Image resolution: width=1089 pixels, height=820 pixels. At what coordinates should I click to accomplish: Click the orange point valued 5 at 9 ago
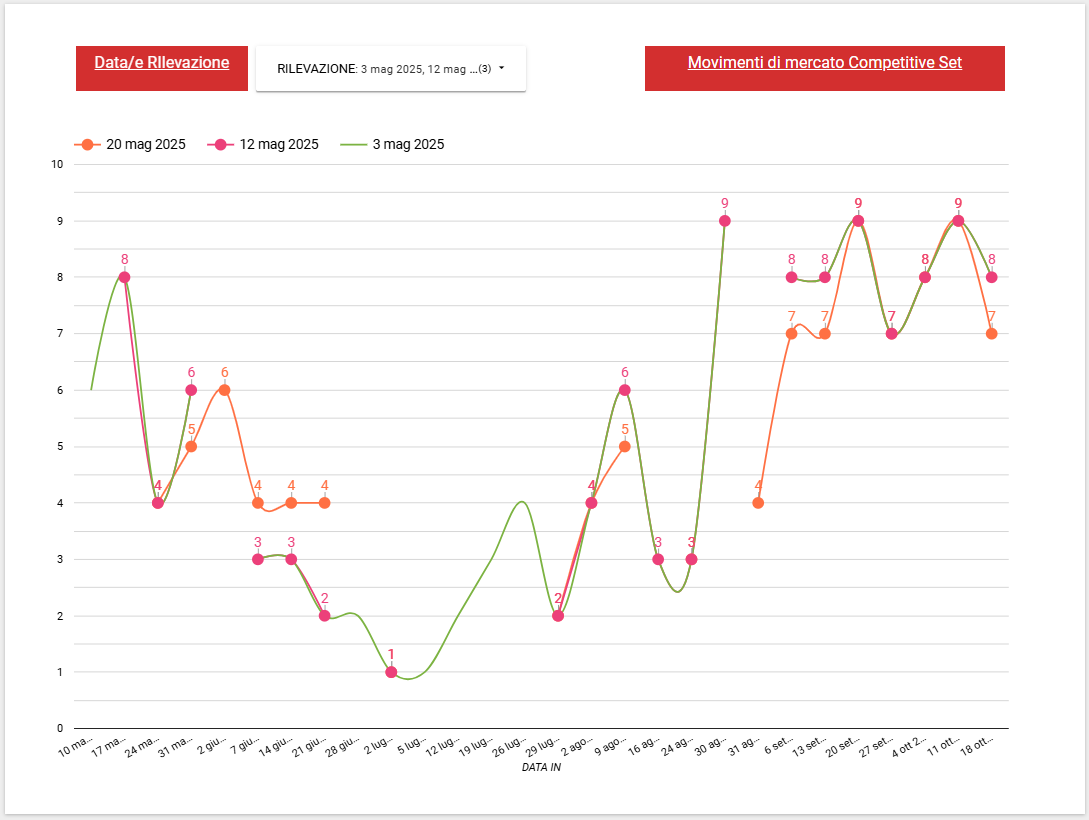(x=625, y=446)
